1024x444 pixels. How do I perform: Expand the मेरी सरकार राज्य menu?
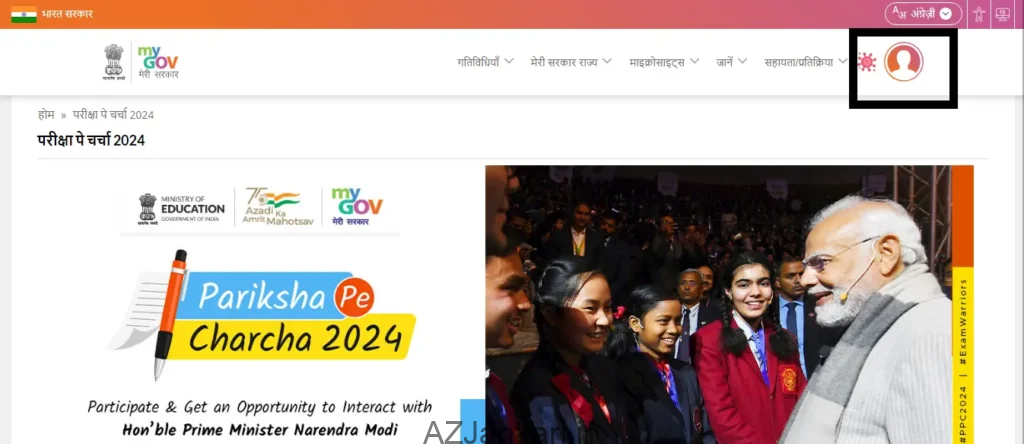tap(571, 62)
